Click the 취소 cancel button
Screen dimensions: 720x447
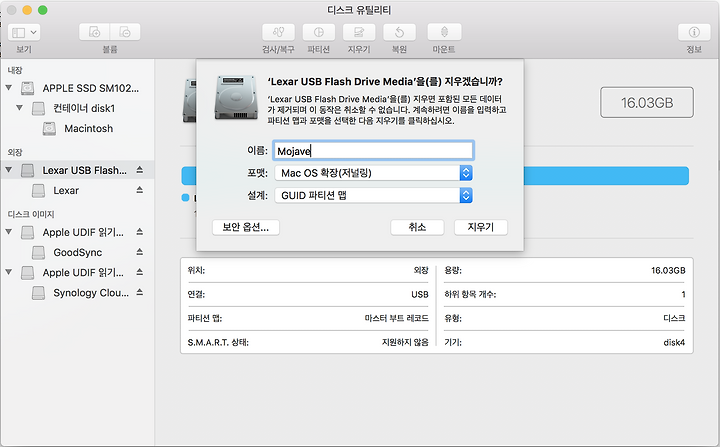(417, 227)
